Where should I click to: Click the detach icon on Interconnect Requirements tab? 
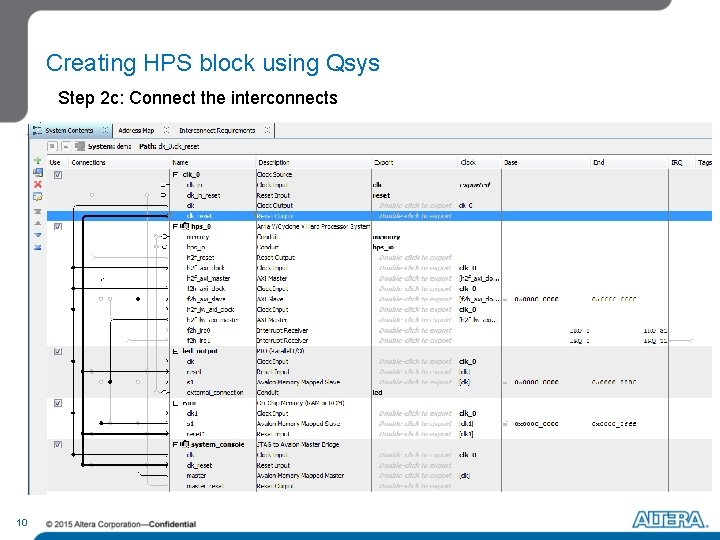pos(267,130)
